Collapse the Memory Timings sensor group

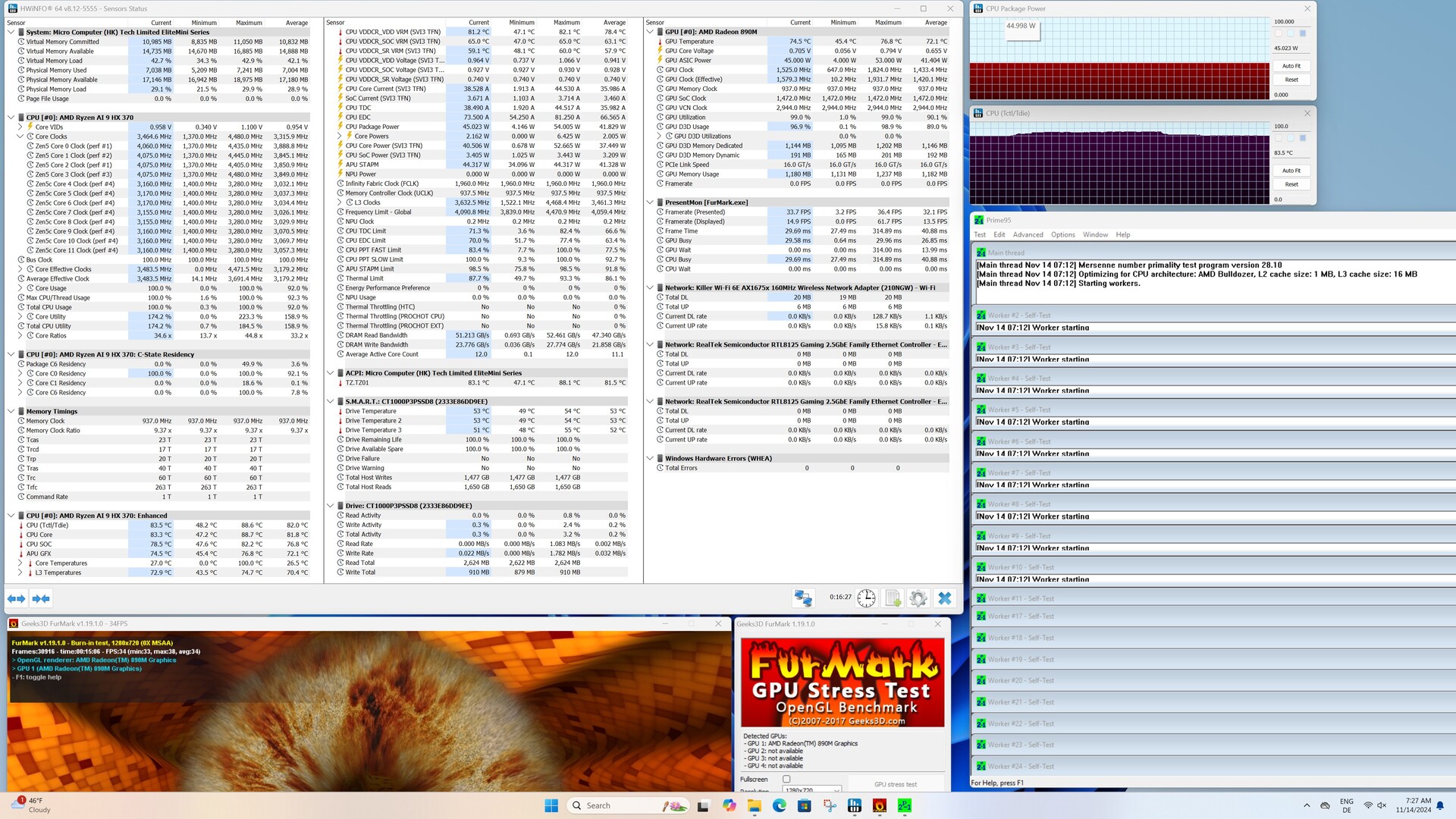click(11, 412)
